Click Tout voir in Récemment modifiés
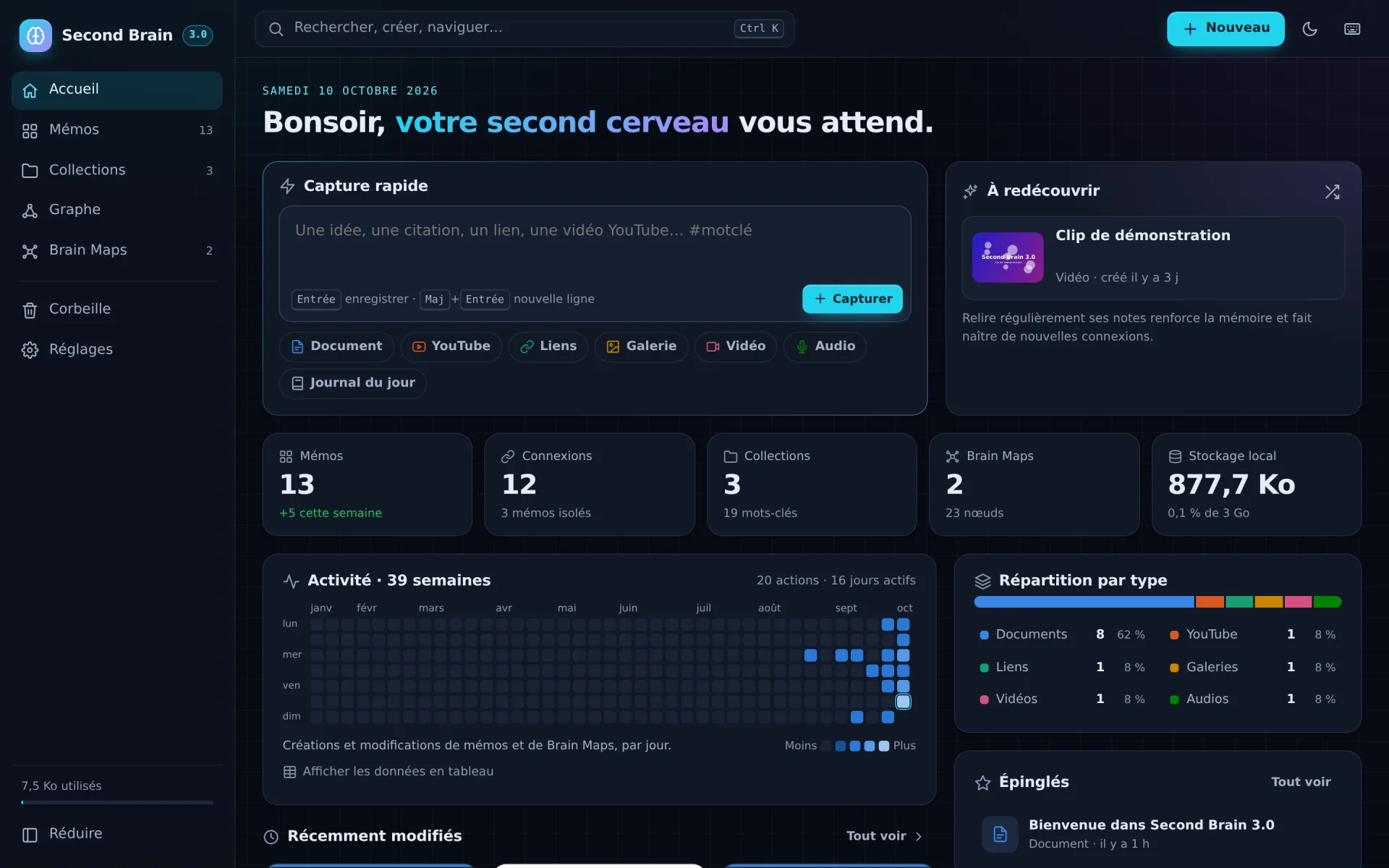The width and height of the screenshot is (1389, 868). 884,836
